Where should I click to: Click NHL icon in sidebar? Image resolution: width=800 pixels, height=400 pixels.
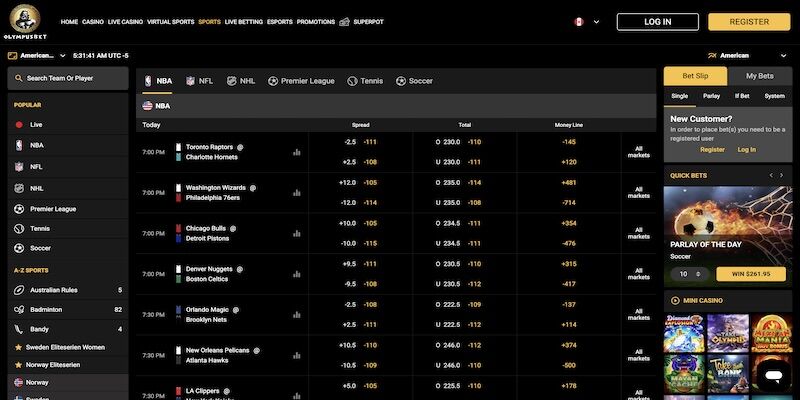pyautogui.click(x=19, y=188)
